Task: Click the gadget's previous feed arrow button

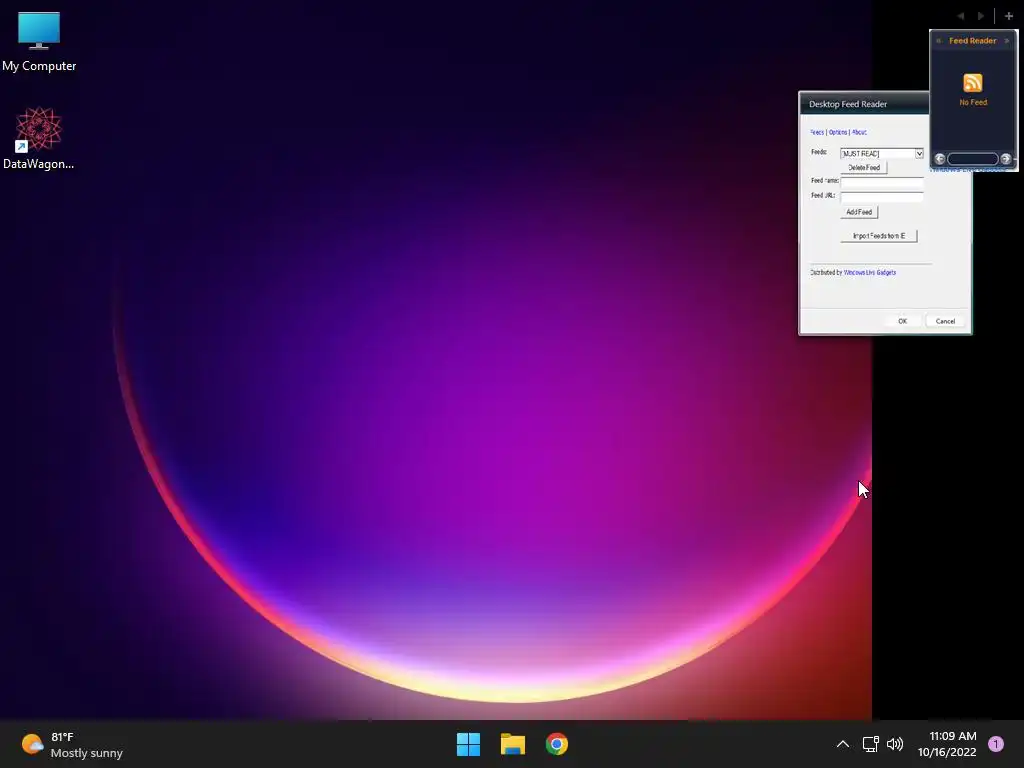Action: [x=940, y=159]
